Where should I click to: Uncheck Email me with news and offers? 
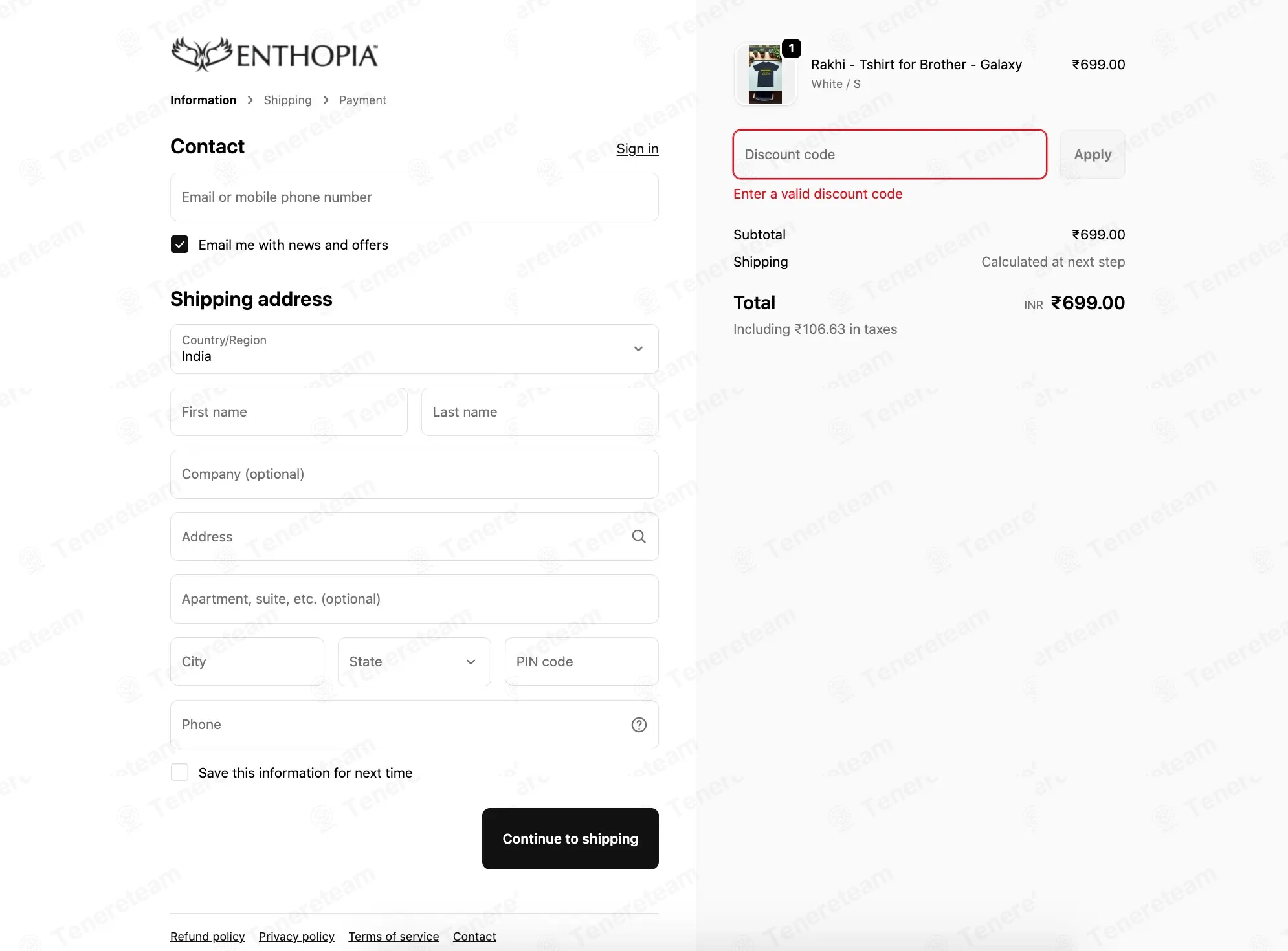click(x=179, y=245)
